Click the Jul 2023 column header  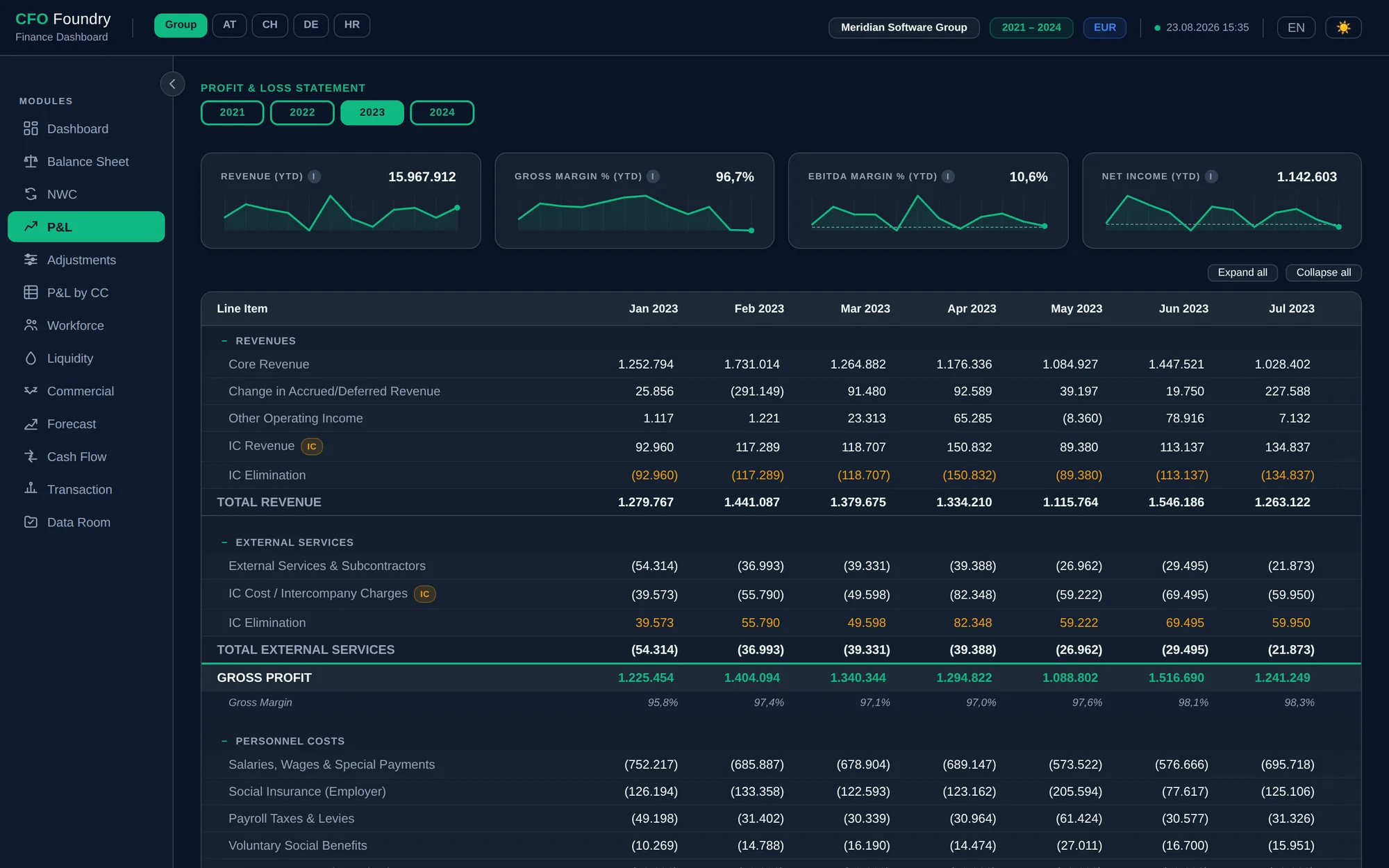click(x=1291, y=308)
